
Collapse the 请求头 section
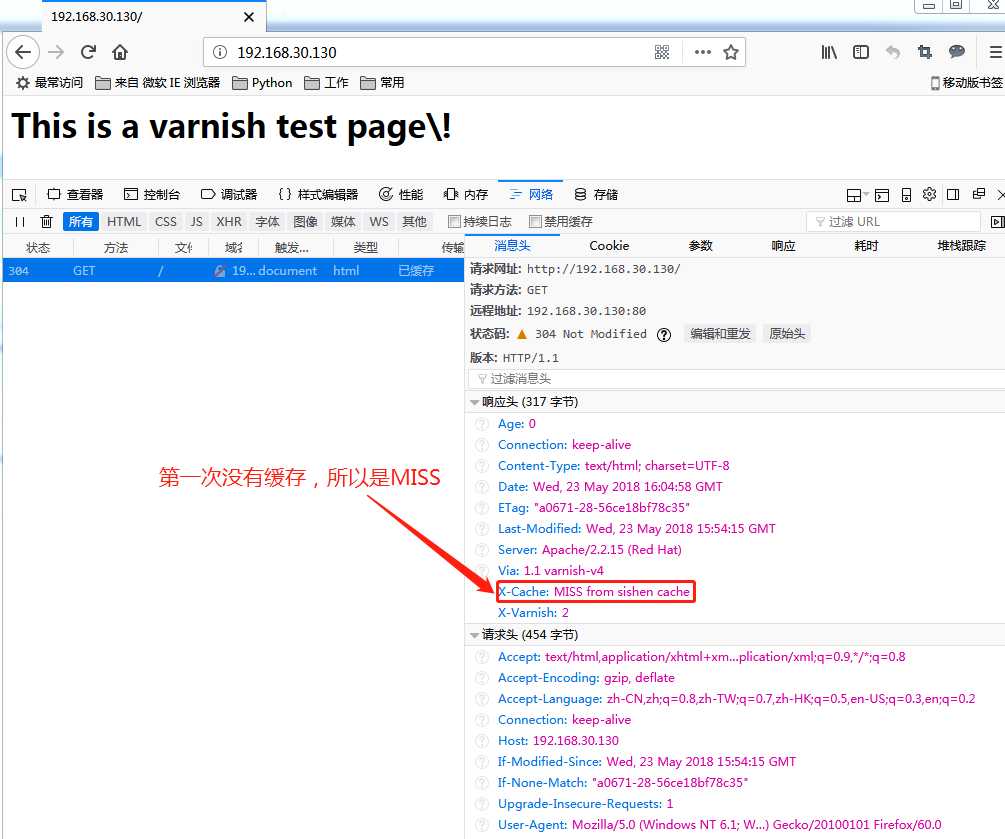(x=474, y=635)
